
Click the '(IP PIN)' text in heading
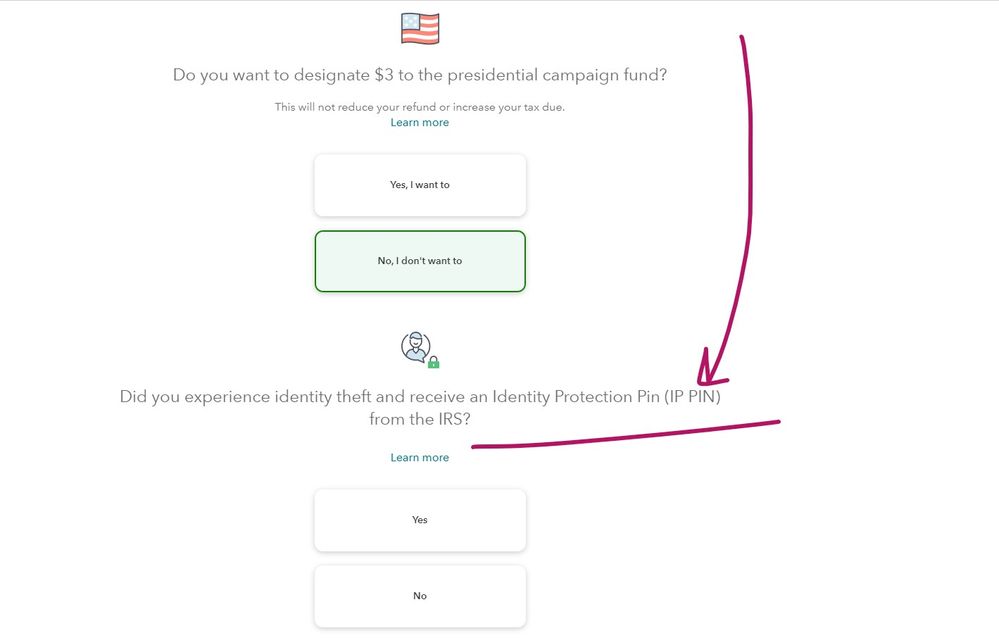click(693, 397)
